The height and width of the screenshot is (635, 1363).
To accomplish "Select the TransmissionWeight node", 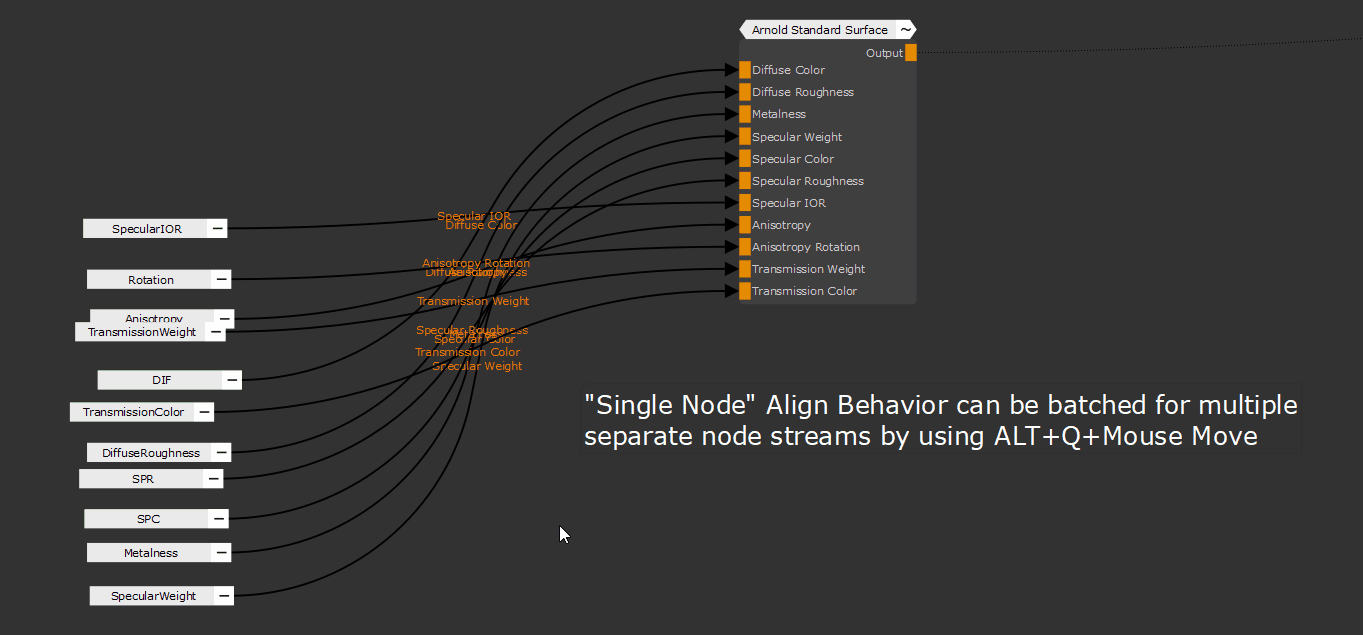I will [x=141, y=332].
